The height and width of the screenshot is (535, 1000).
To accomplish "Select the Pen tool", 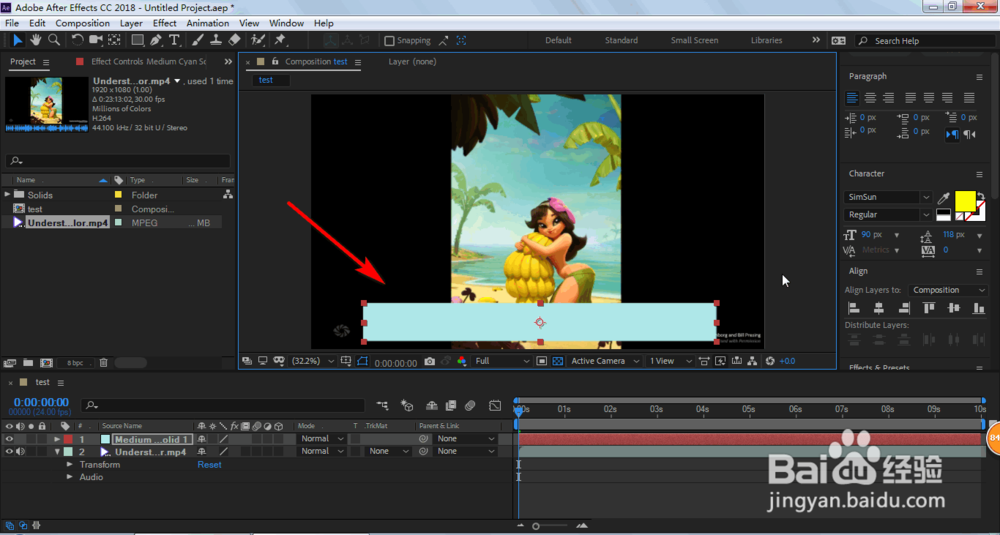I will (156, 40).
